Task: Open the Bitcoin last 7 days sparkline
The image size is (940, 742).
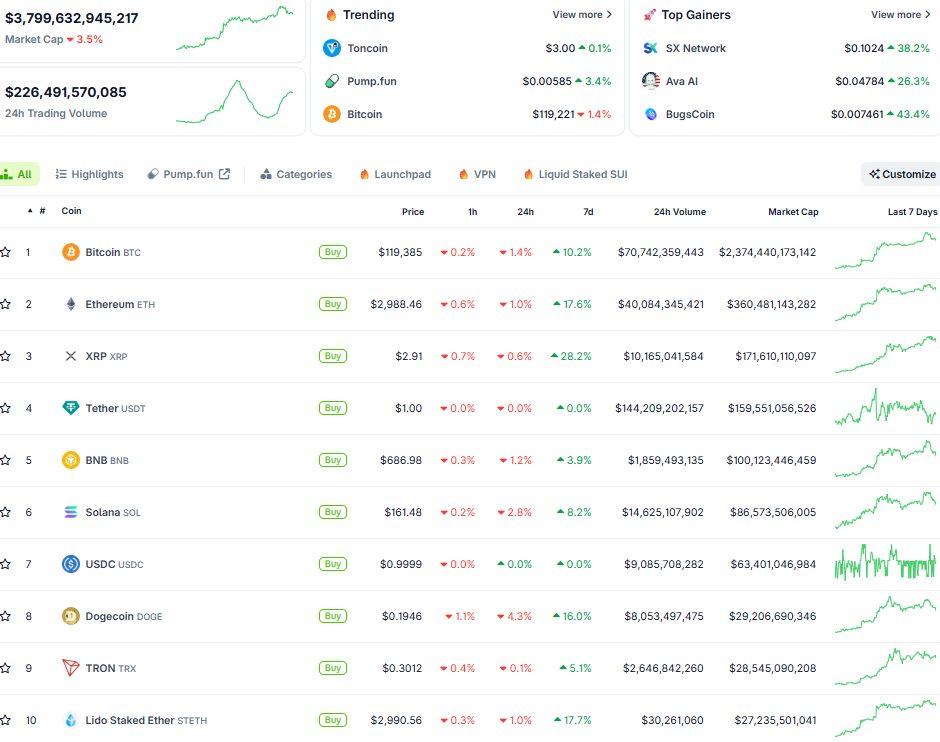Action: point(885,252)
